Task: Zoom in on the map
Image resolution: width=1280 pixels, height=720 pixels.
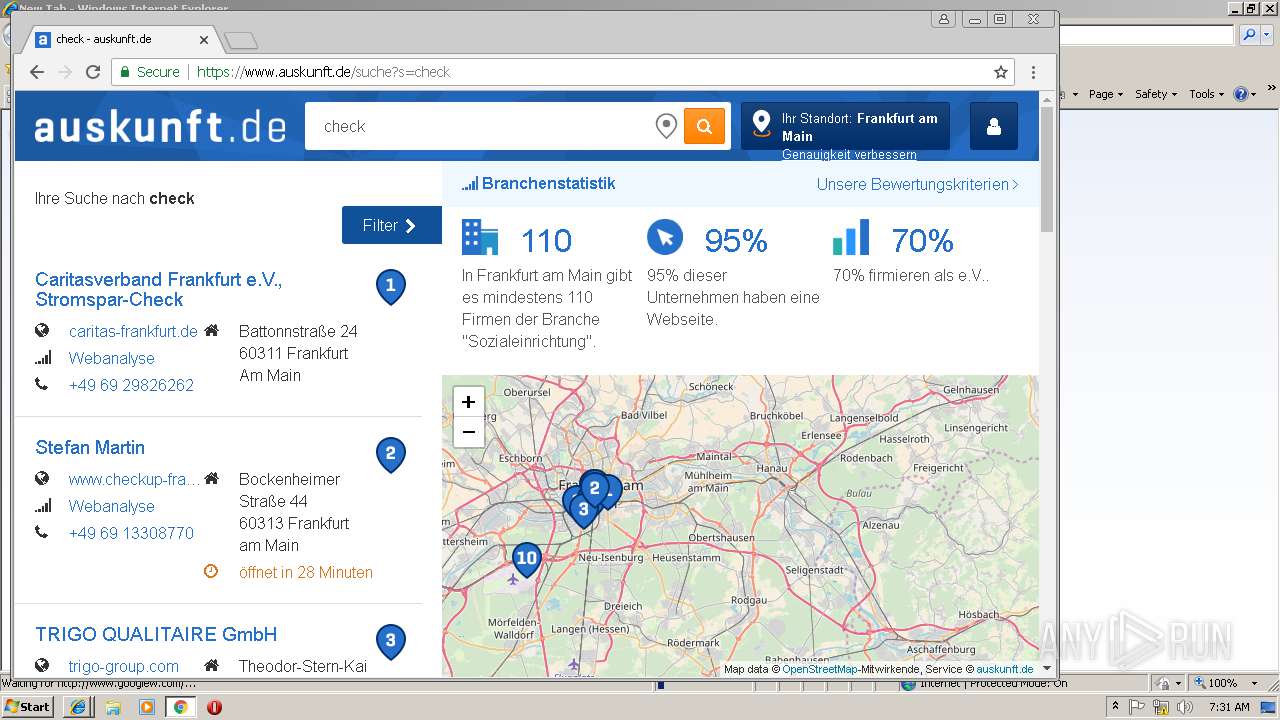Action: (x=468, y=402)
